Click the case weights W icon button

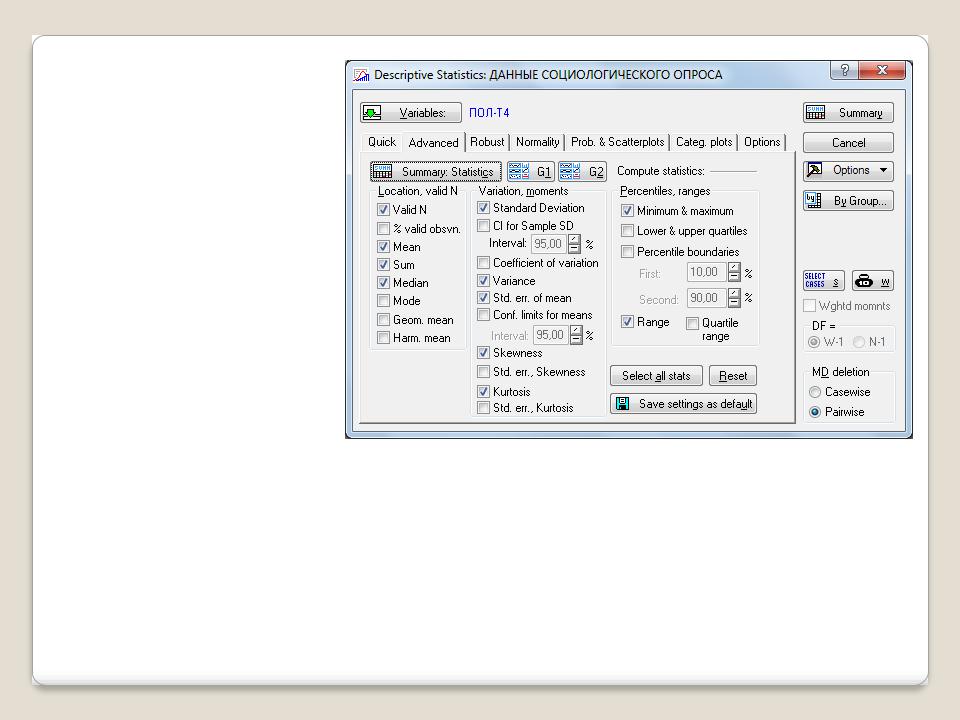pos(872,281)
